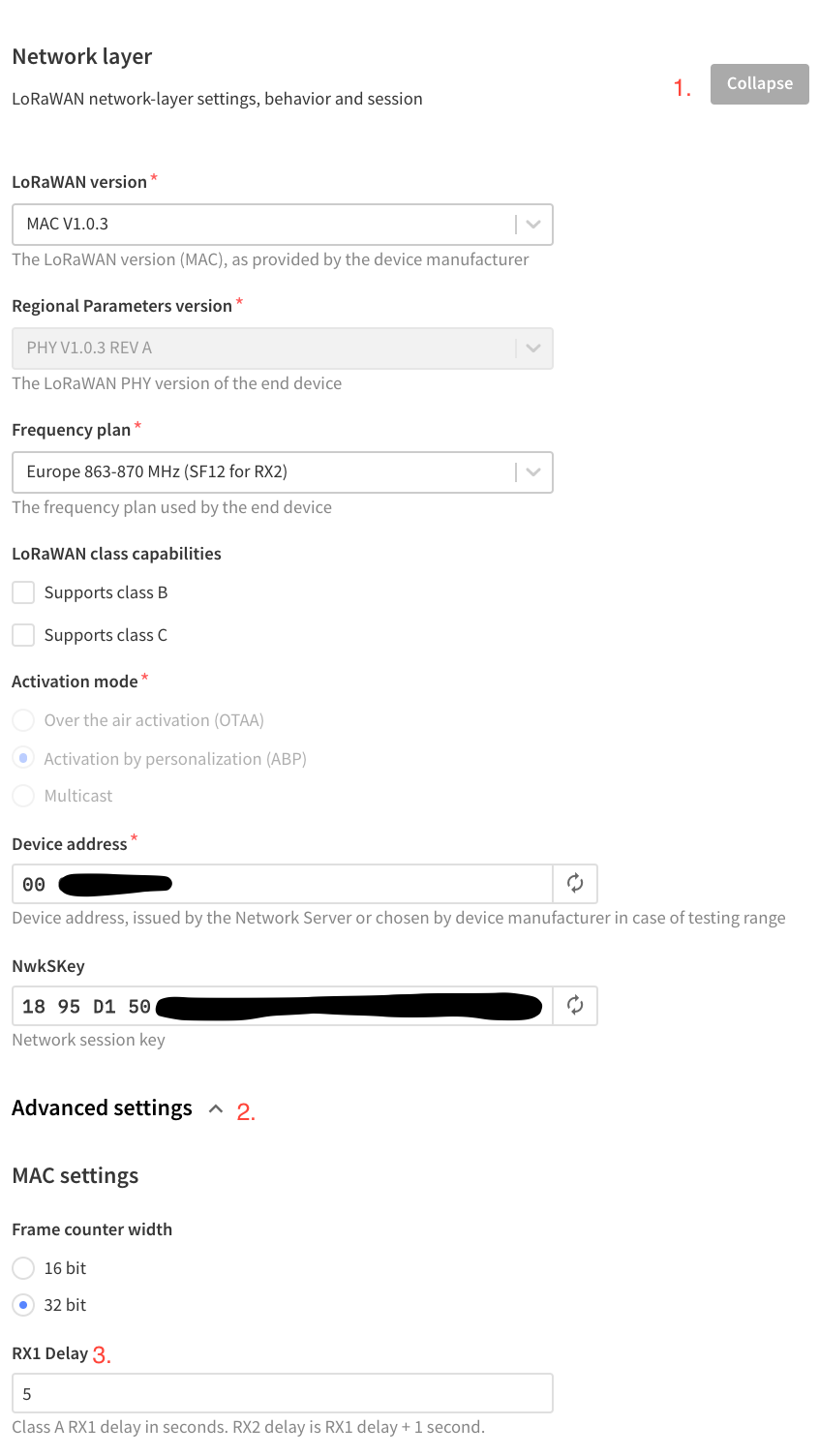Screen dimensions: 819x1456
Task: Open the Frequency plan dropdown
Action: (x=281, y=471)
